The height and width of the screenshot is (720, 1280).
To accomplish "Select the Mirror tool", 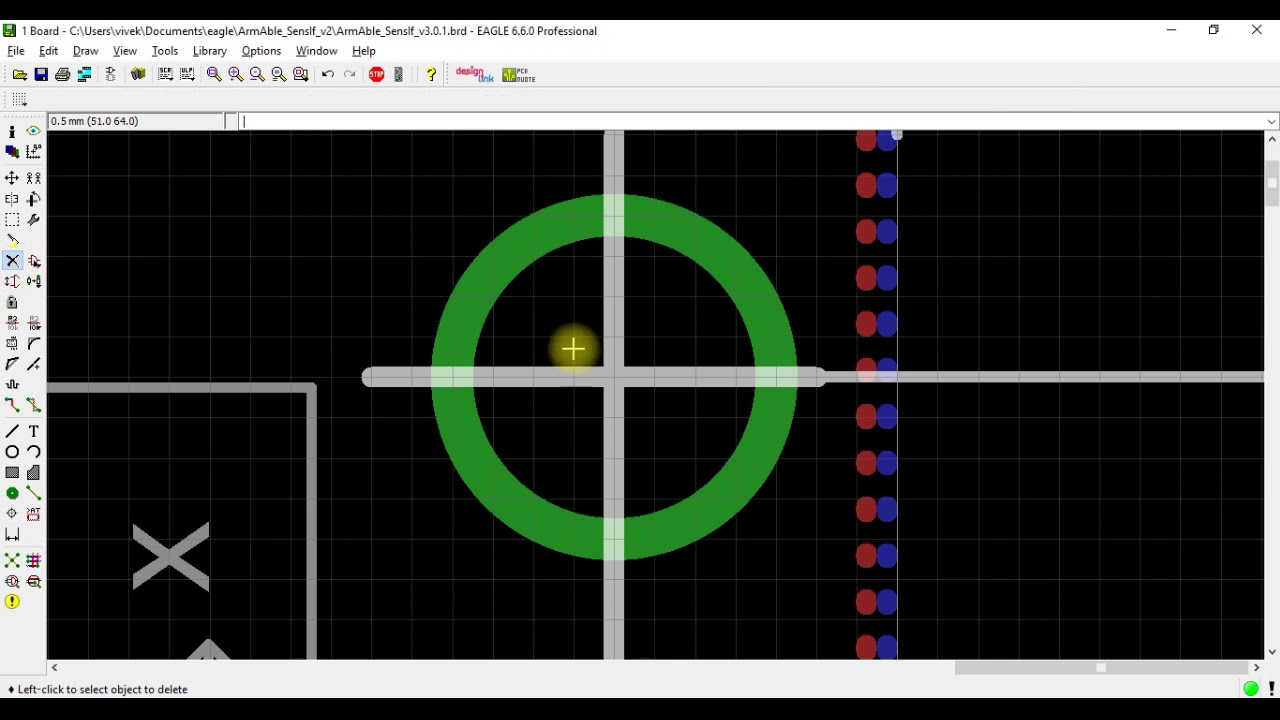I will pyautogui.click(x=12, y=199).
